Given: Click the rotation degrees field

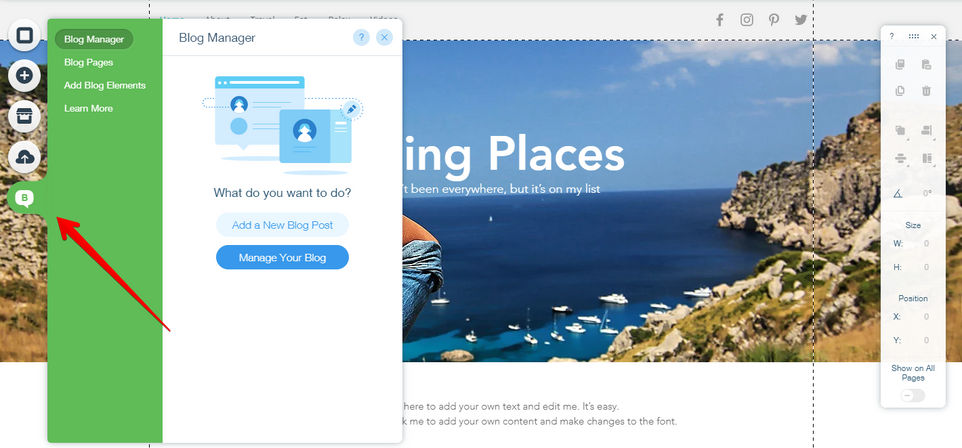Looking at the screenshot, I should (925, 193).
